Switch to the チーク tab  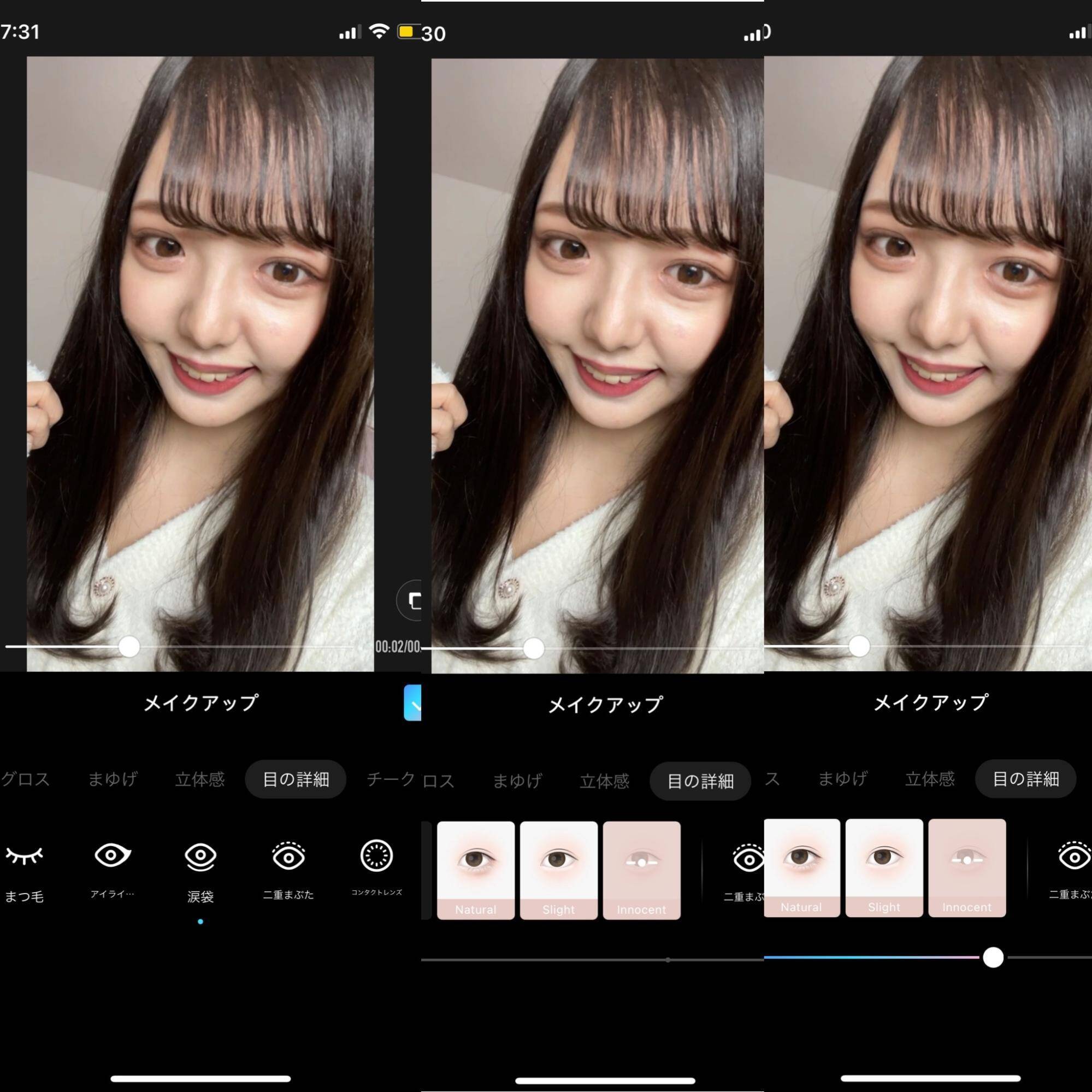[391, 780]
